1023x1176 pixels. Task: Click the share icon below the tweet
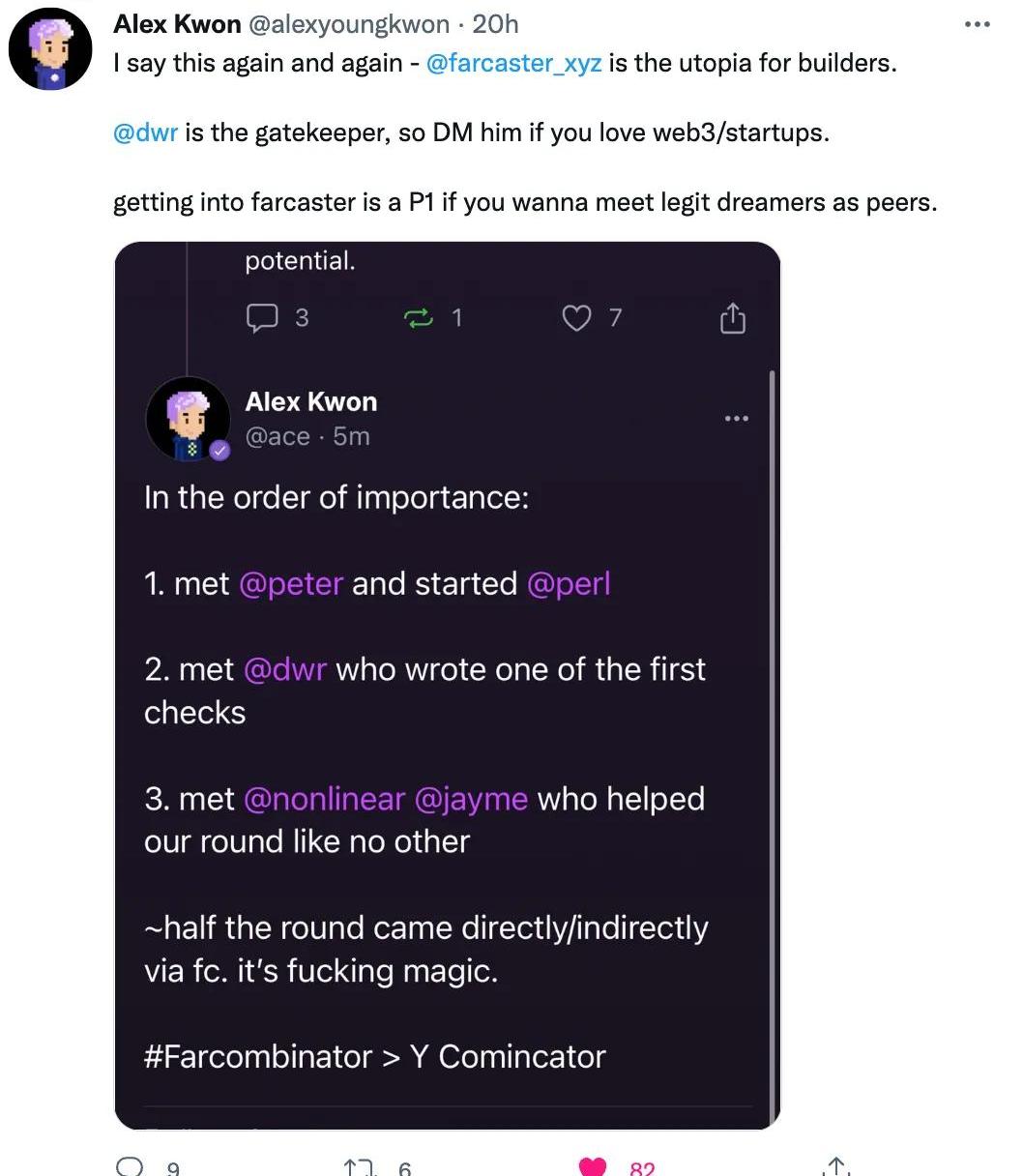pos(837,1167)
